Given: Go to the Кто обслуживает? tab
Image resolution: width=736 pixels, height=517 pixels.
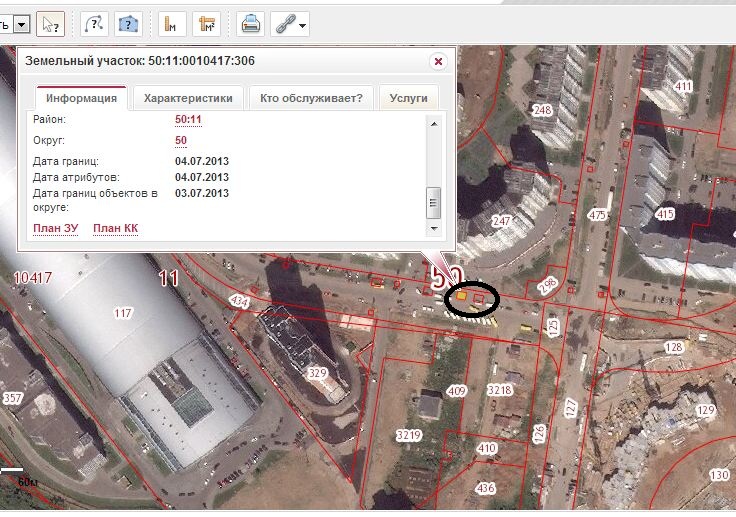Looking at the screenshot, I should [311, 98].
